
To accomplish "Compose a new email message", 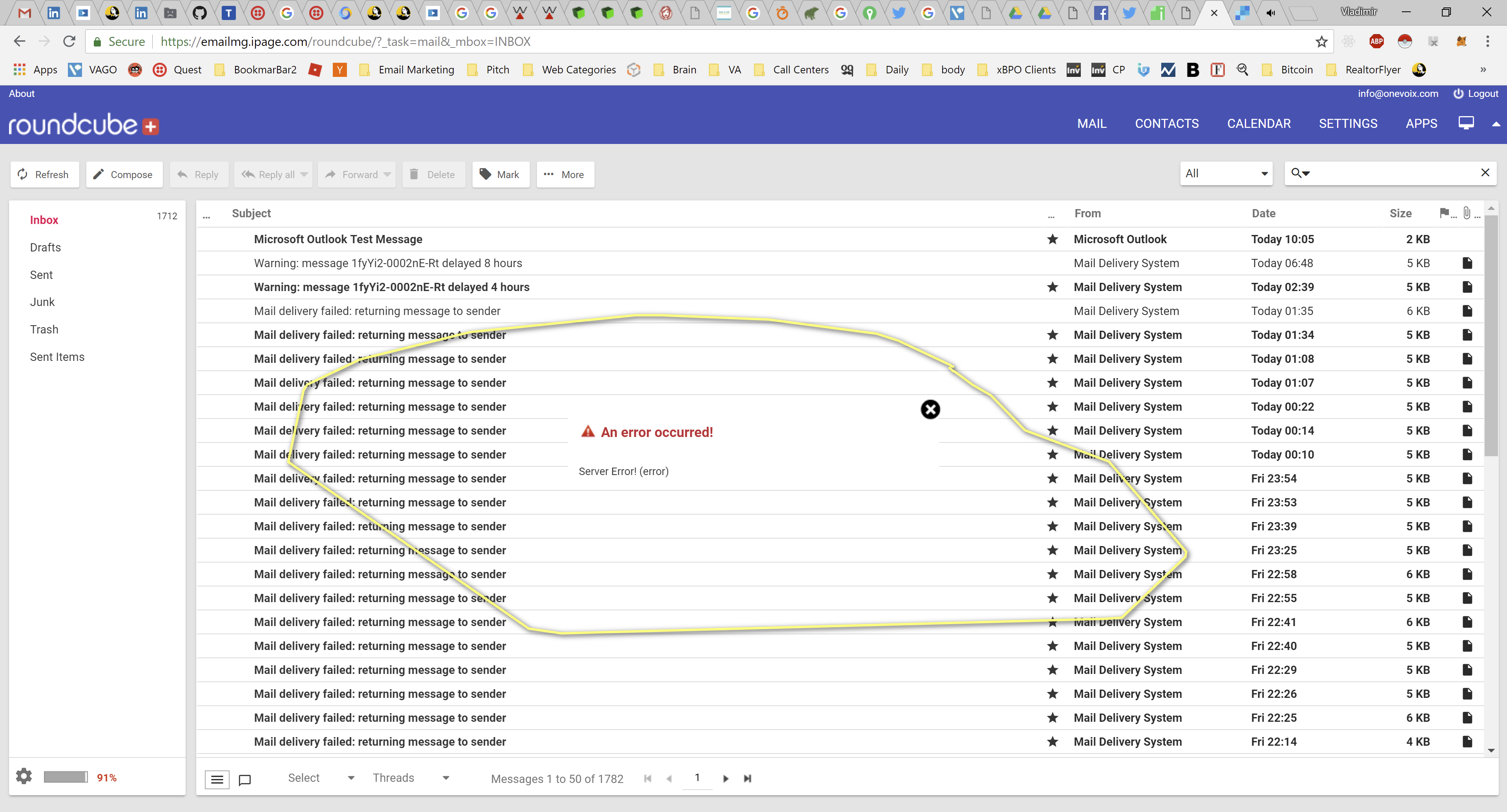I will click(x=124, y=174).
